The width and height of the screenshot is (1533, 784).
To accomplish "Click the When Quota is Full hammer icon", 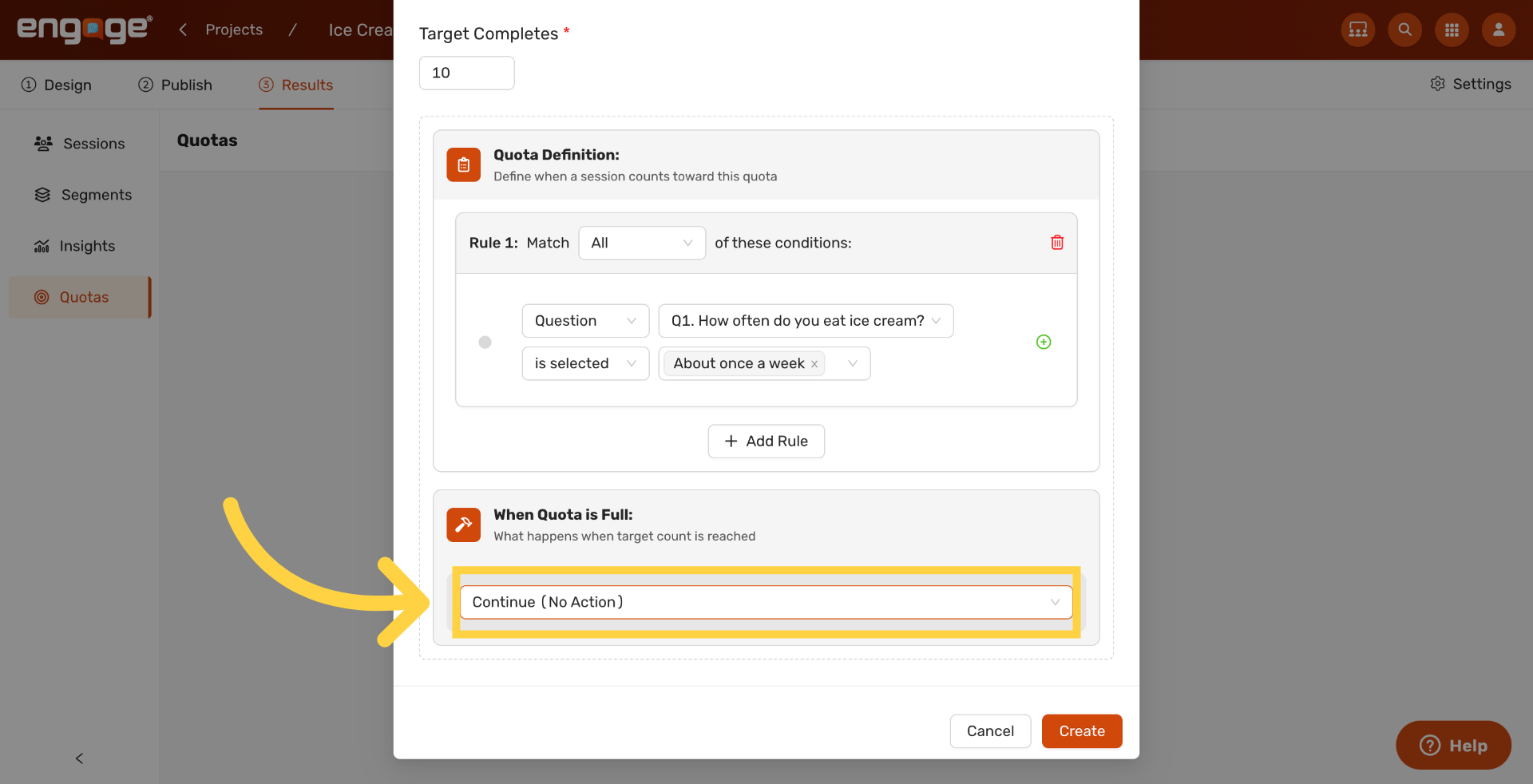I will pos(464,525).
